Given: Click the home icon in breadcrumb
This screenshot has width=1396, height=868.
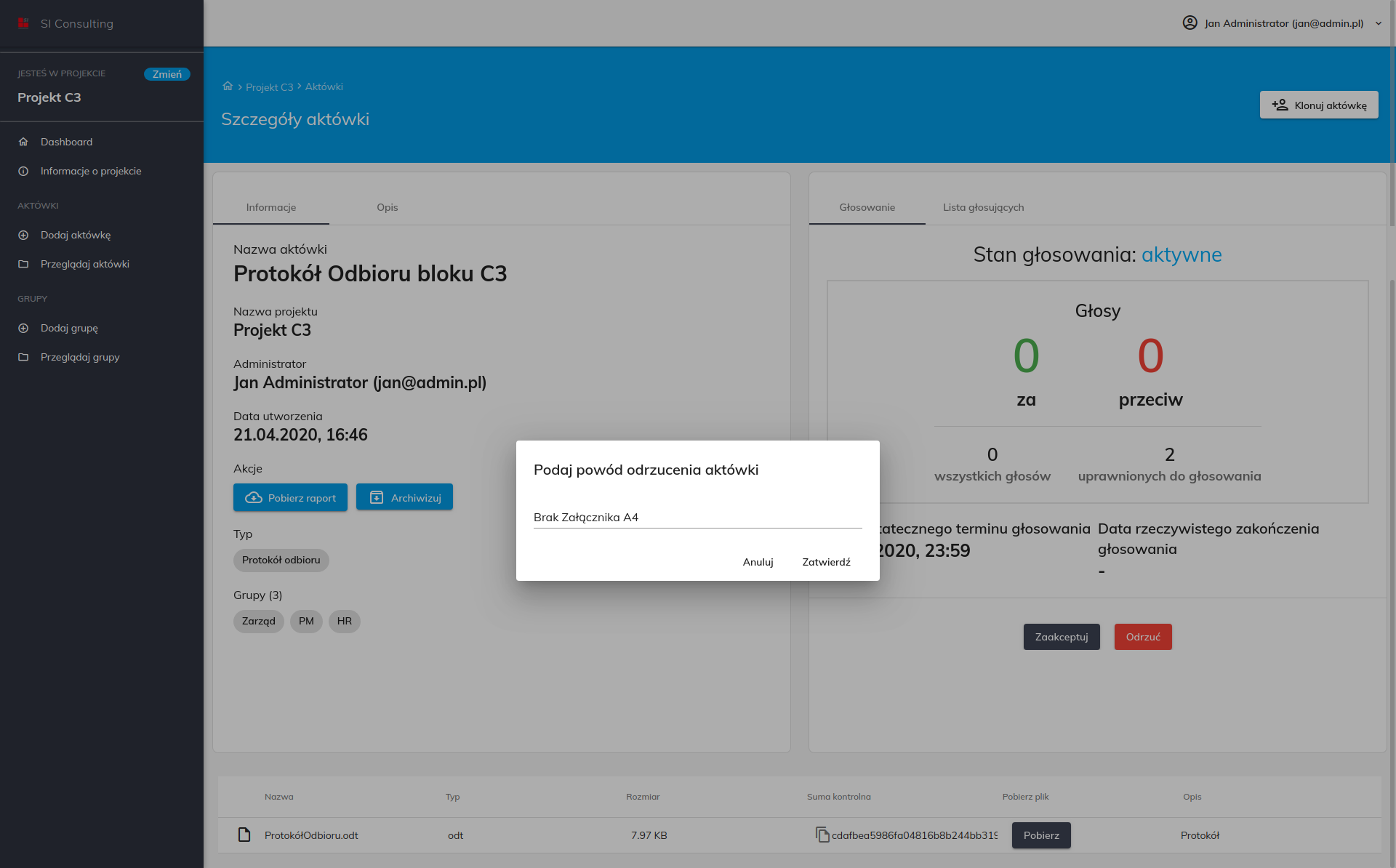Looking at the screenshot, I should click(x=228, y=87).
